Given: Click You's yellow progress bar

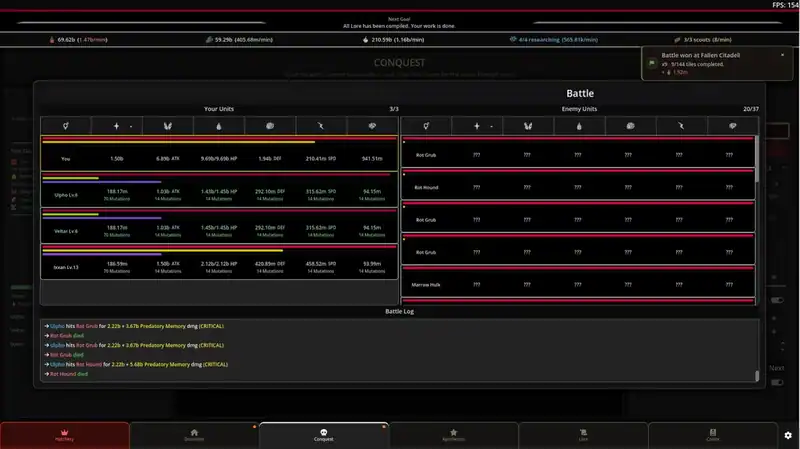Looking at the screenshot, I should pos(179,142).
